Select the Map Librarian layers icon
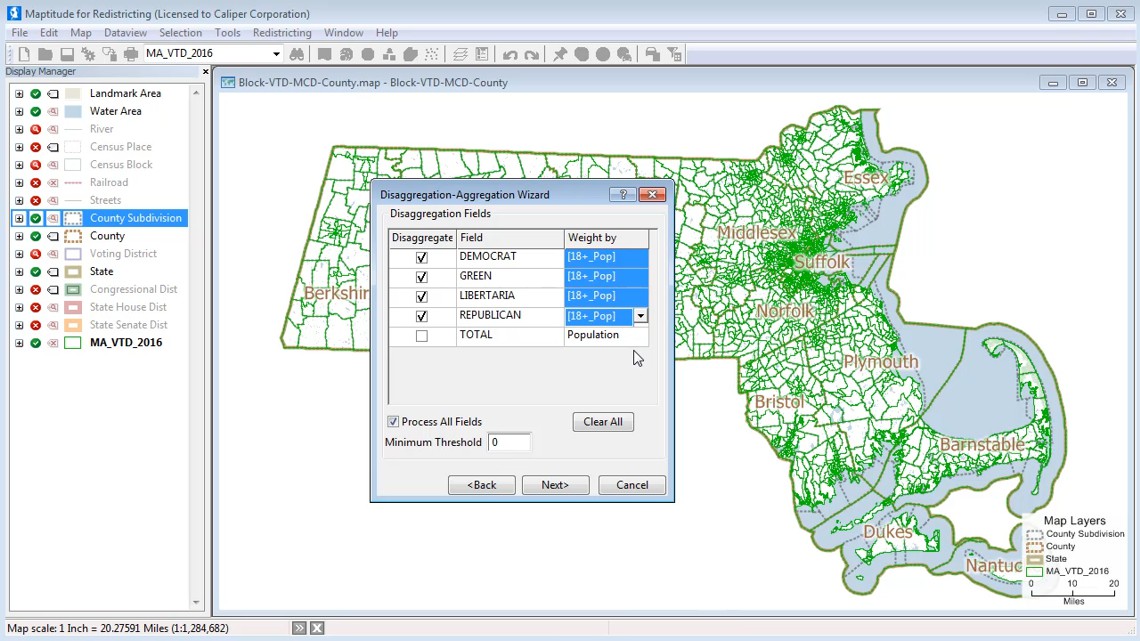 (459, 53)
